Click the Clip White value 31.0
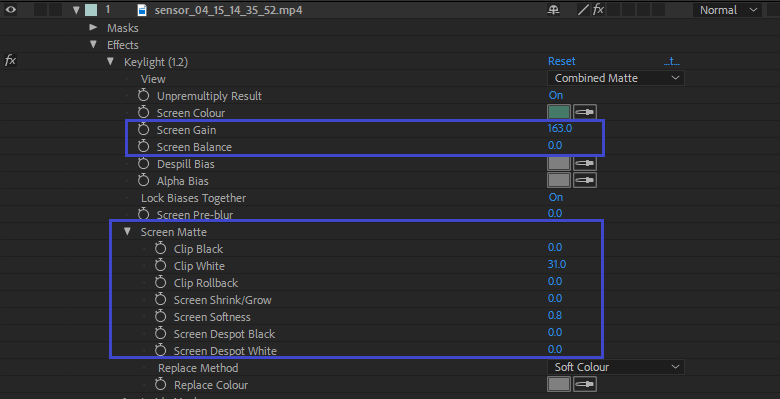The width and height of the screenshot is (780, 399). click(x=557, y=264)
